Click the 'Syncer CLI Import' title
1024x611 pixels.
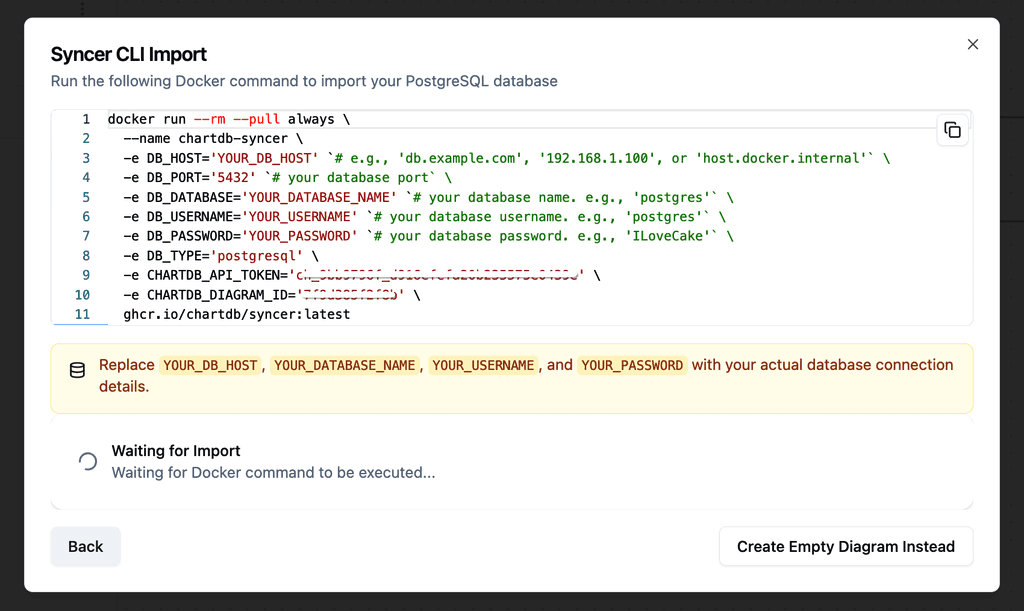129,54
